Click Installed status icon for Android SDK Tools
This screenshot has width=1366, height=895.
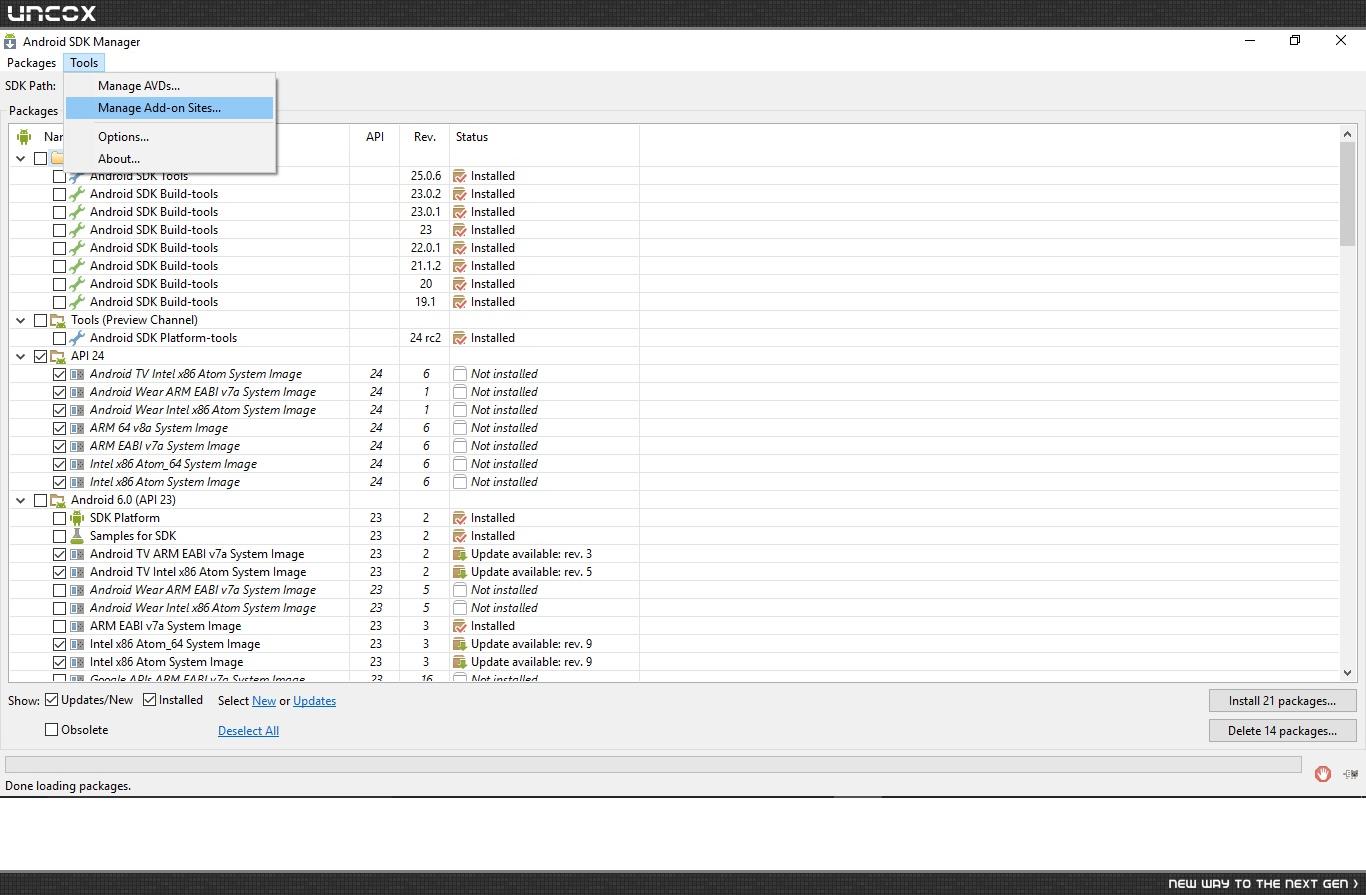tap(460, 176)
